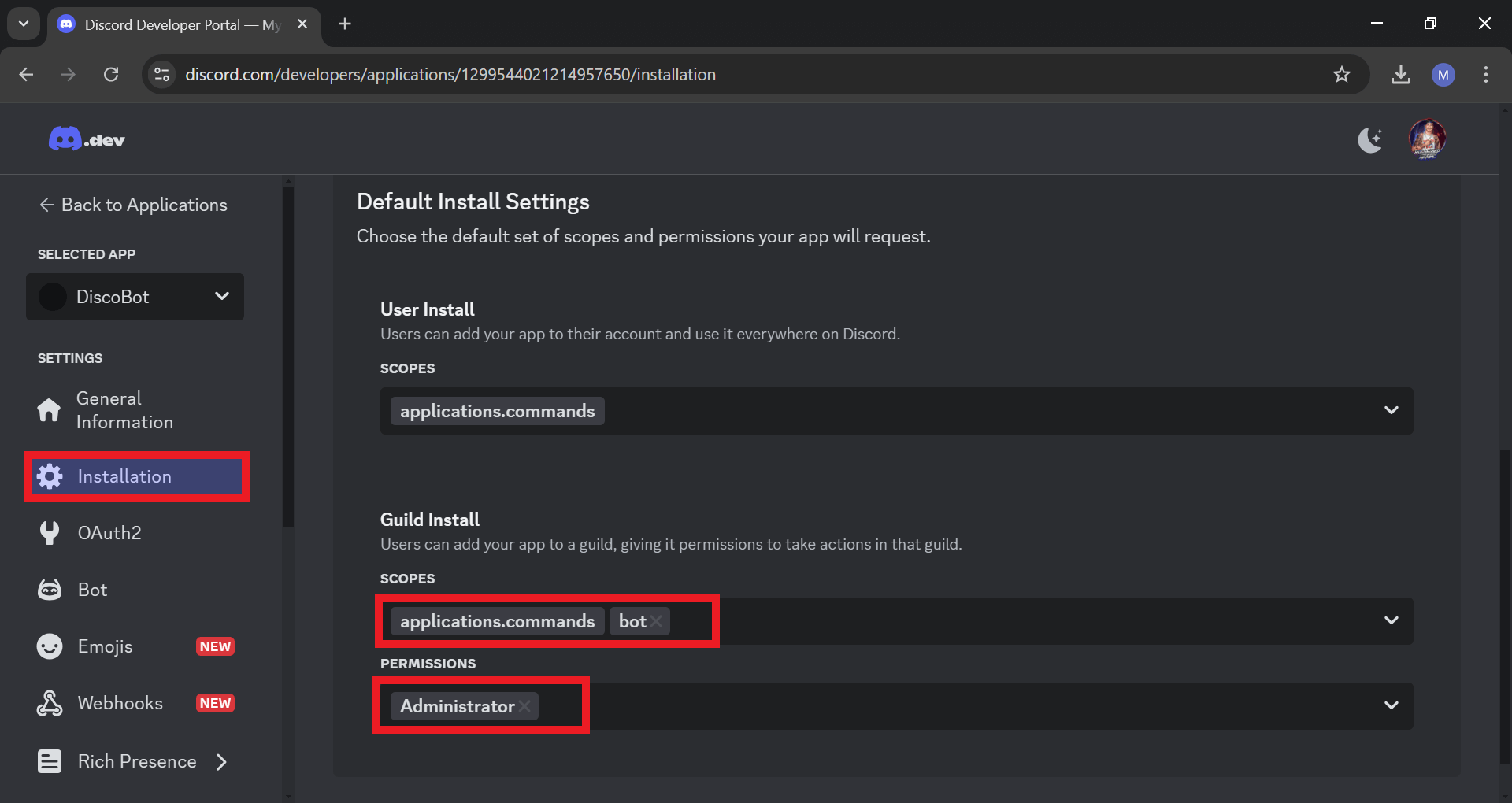1512x803 pixels.
Task: Expand the Permissions dropdown arrow
Action: point(1392,705)
